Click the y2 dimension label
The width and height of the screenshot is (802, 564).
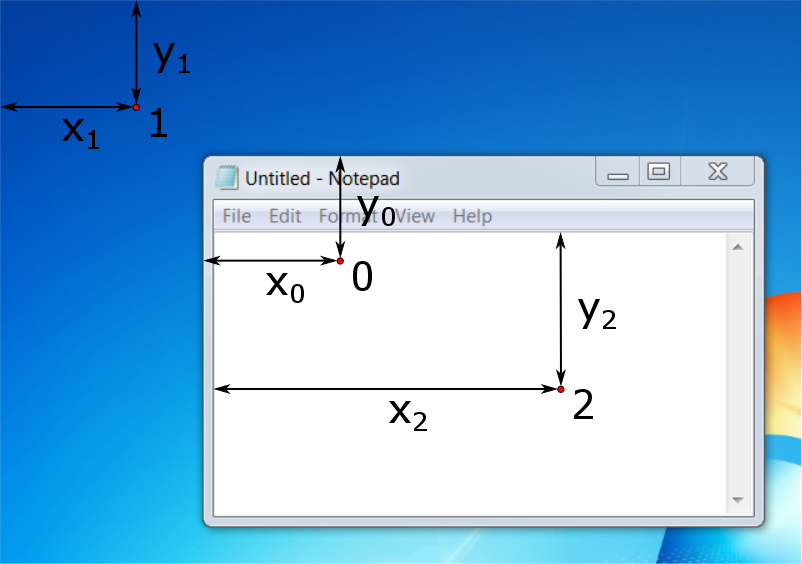(597, 313)
